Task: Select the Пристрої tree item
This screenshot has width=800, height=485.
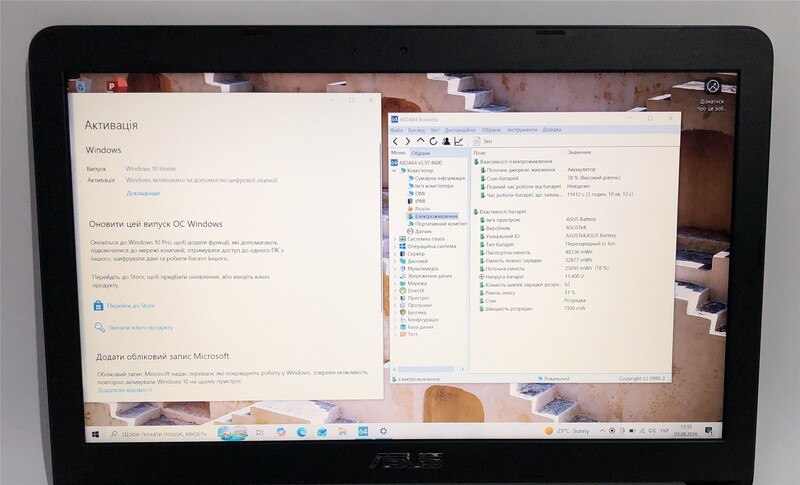Action: (418, 298)
